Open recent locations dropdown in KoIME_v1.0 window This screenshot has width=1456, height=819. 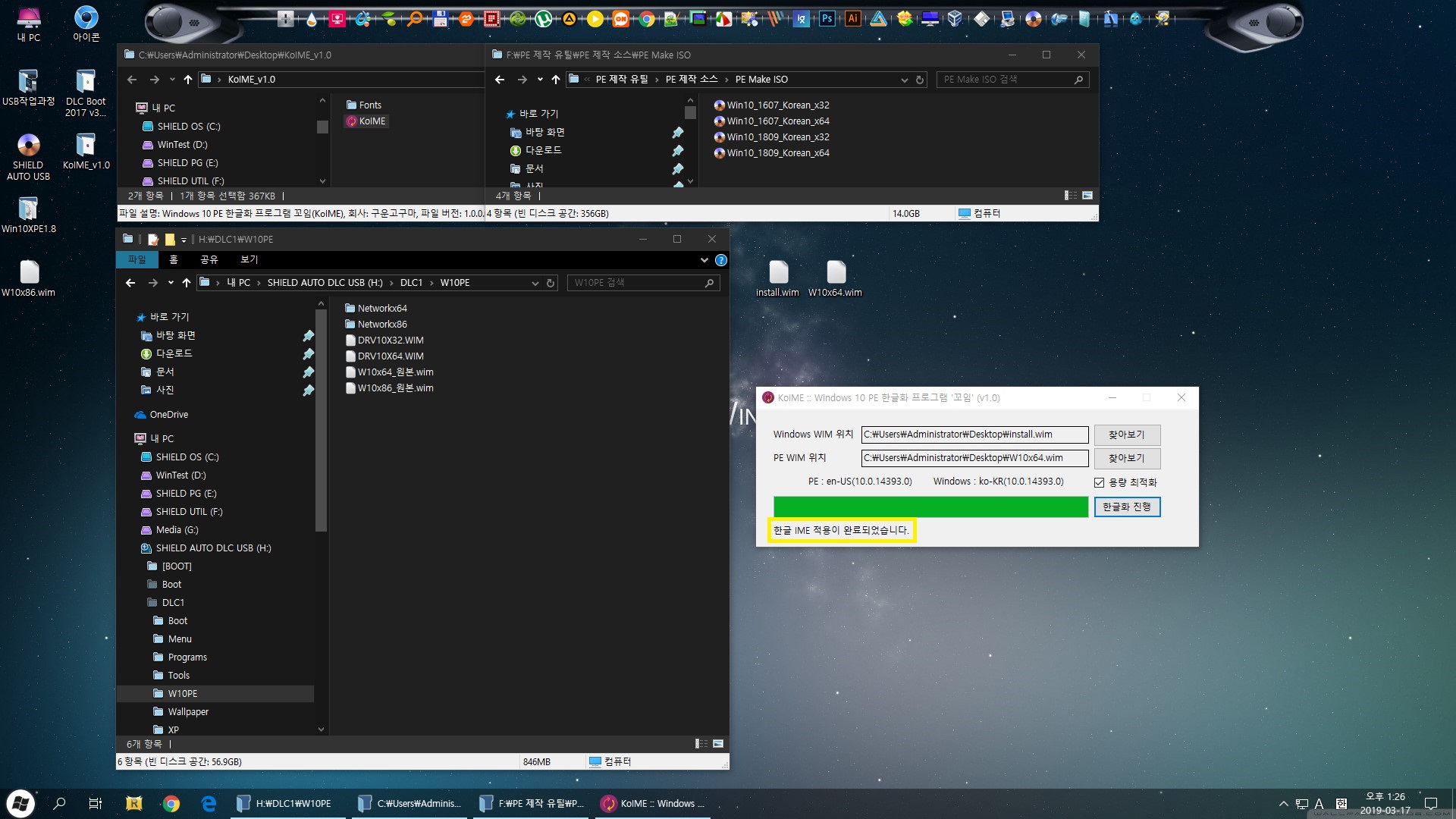pyautogui.click(x=172, y=80)
